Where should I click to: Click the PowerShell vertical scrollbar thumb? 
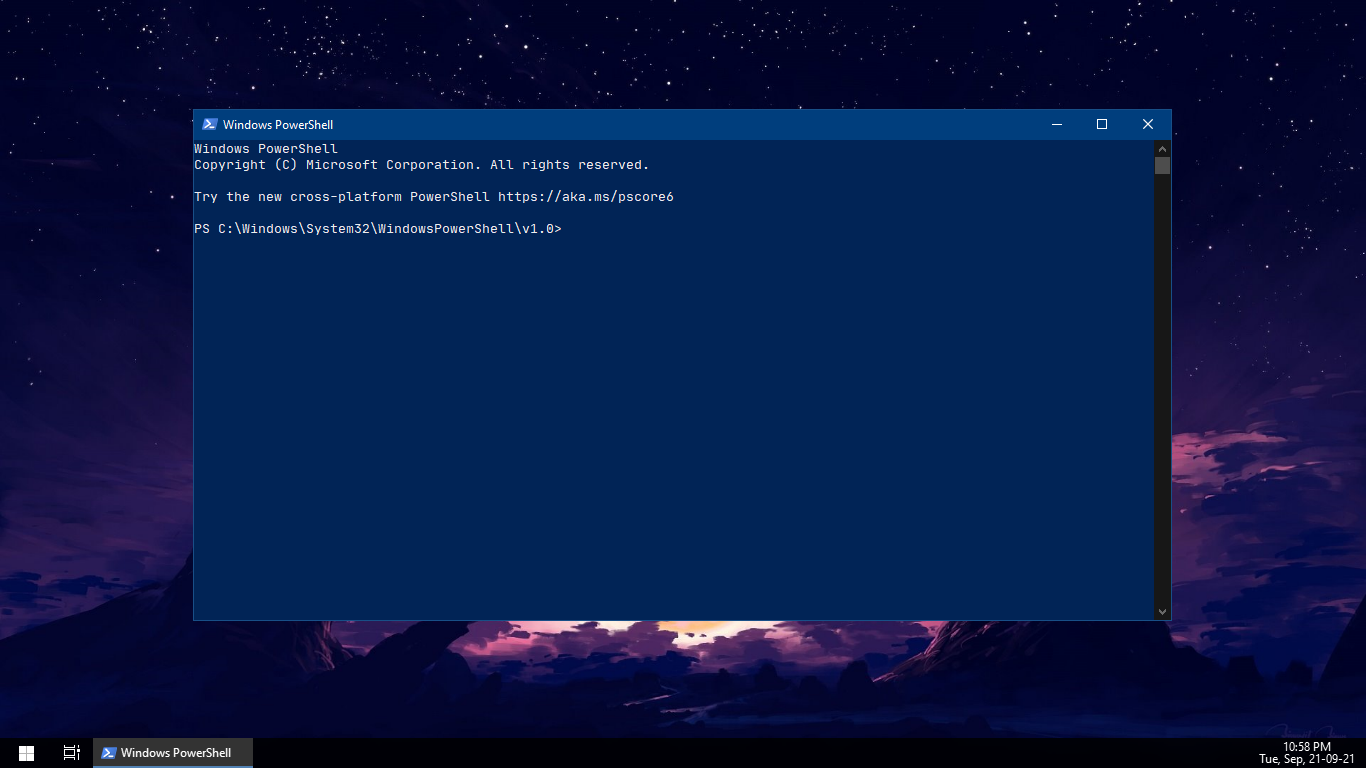[1162, 165]
